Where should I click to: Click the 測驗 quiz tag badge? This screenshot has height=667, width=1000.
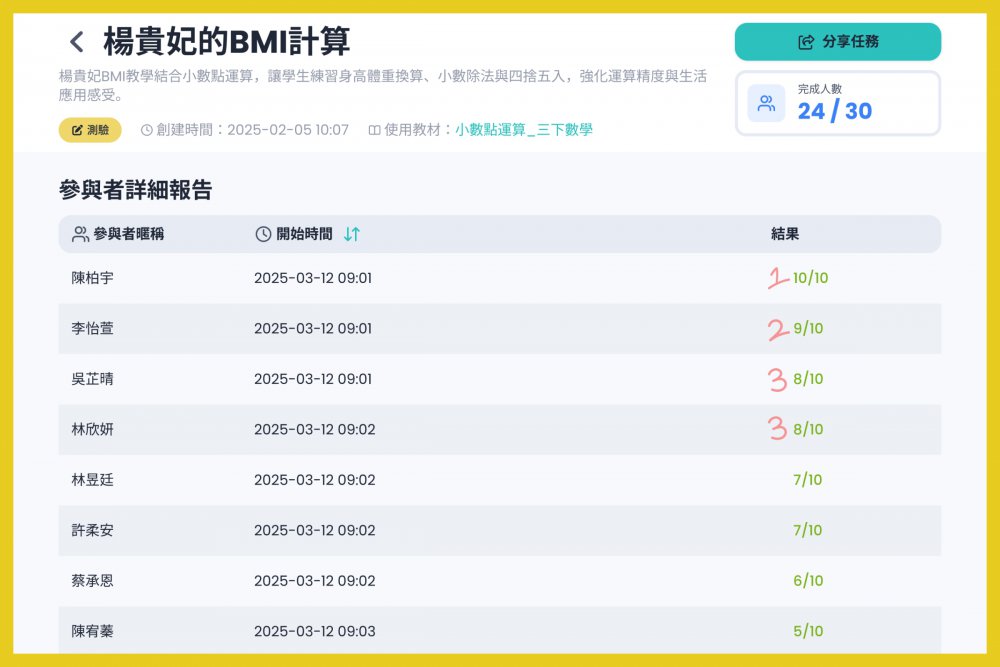click(x=90, y=130)
